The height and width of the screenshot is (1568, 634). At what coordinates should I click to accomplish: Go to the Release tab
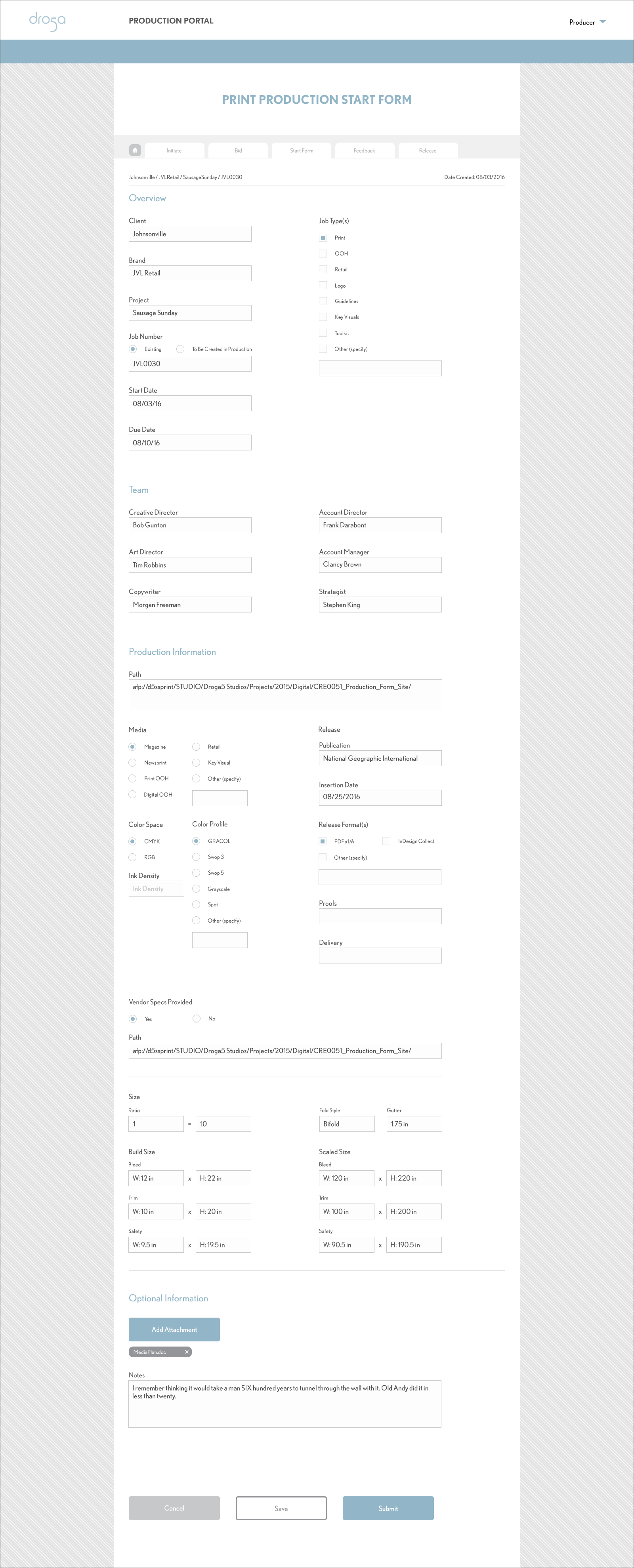pyautogui.click(x=428, y=151)
